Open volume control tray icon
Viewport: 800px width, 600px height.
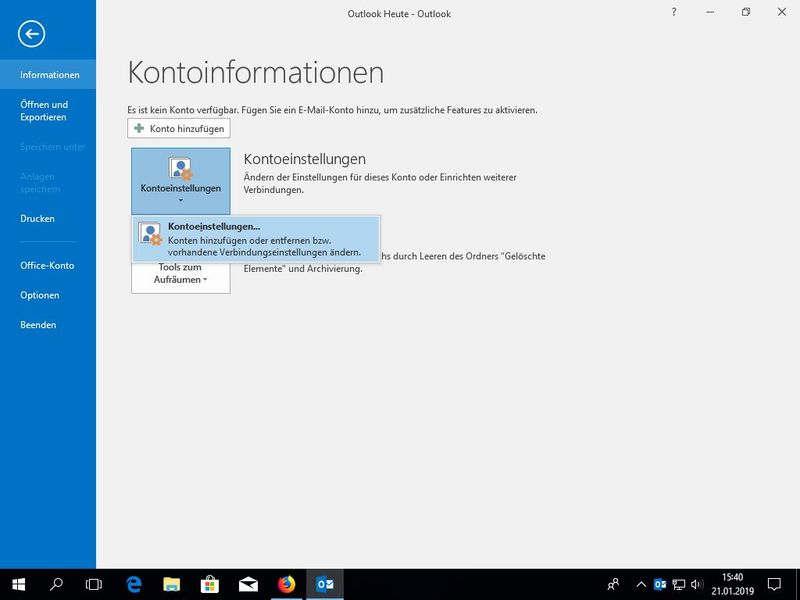tap(697, 584)
